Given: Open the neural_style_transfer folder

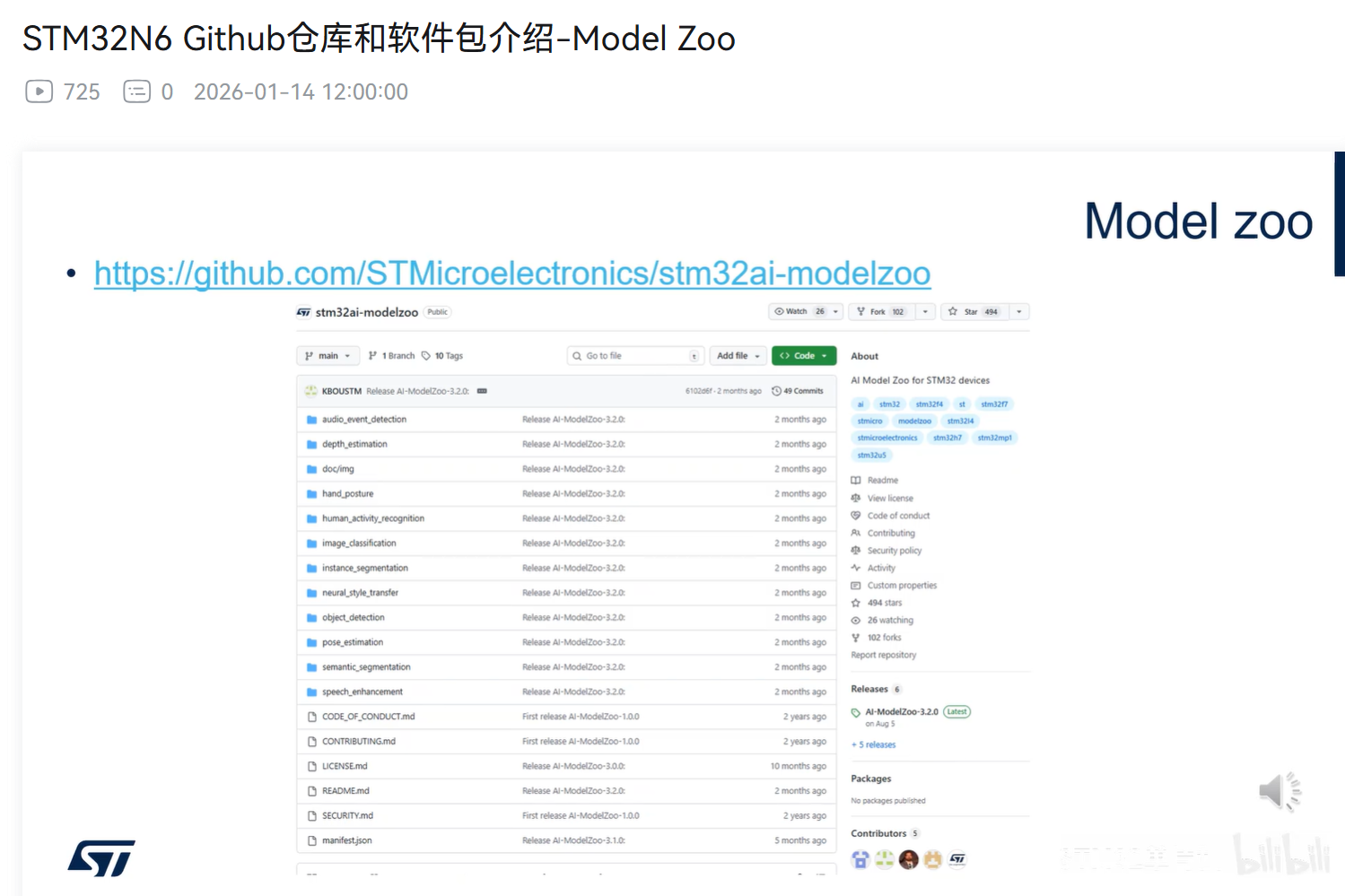Looking at the screenshot, I should pyautogui.click(x=360, y=593).
